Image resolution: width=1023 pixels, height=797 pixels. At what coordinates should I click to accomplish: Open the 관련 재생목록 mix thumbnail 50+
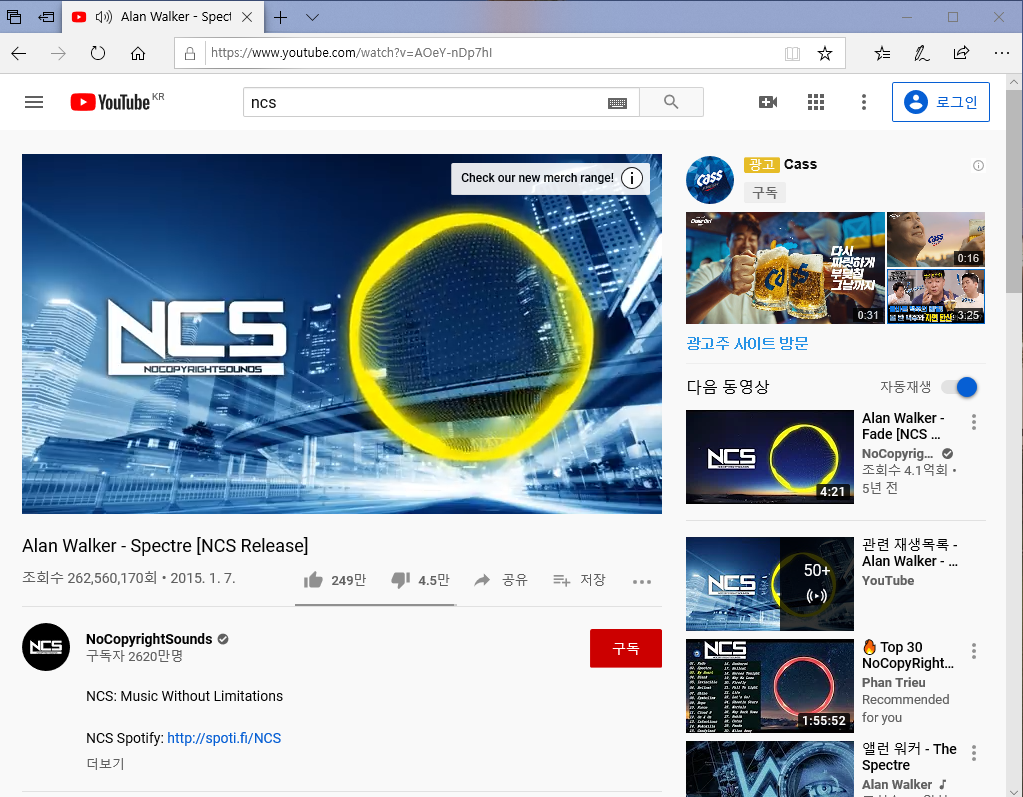pyautogui.click(x=770, y=584)
